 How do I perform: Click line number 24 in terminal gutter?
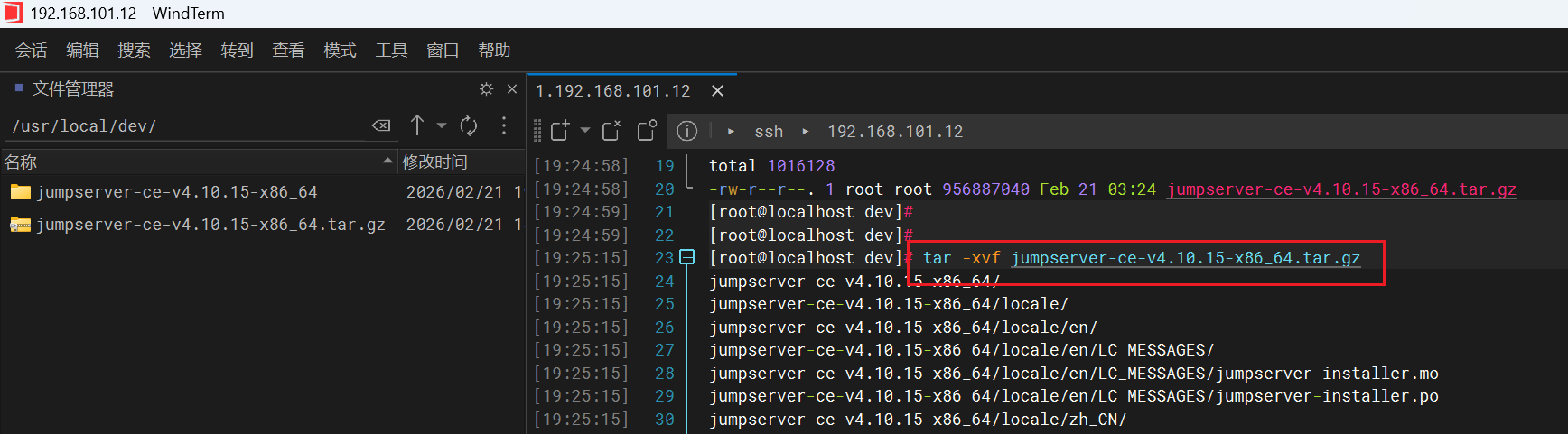pyautogui.click(x=665, y=282)
